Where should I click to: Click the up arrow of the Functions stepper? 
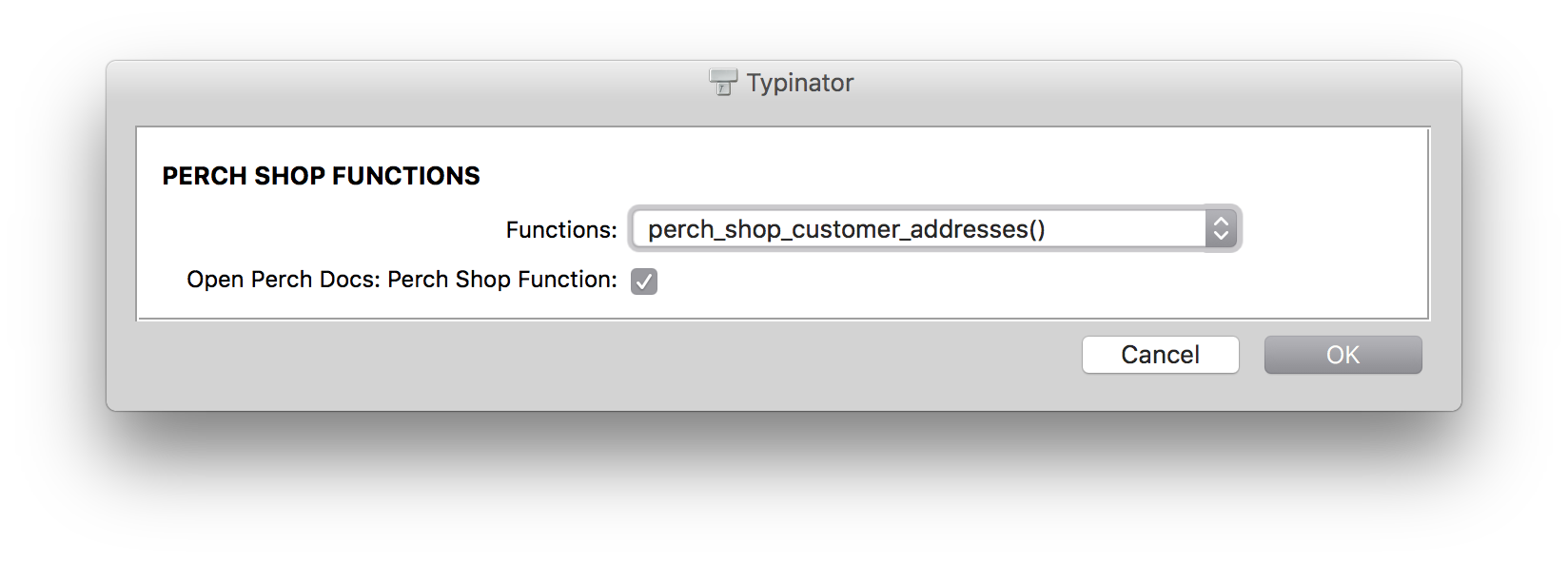1222,222
